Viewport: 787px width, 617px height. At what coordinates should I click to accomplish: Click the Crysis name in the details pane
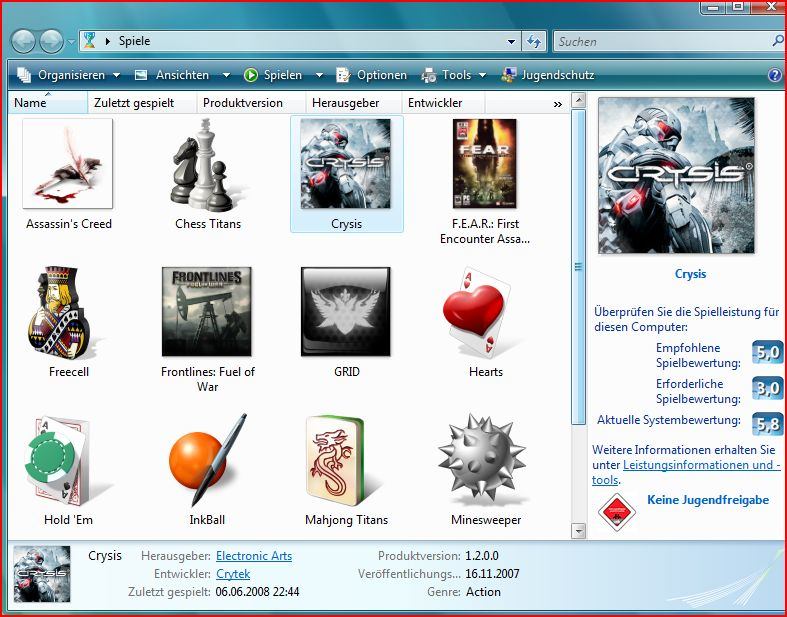click(x=105, y=556)
